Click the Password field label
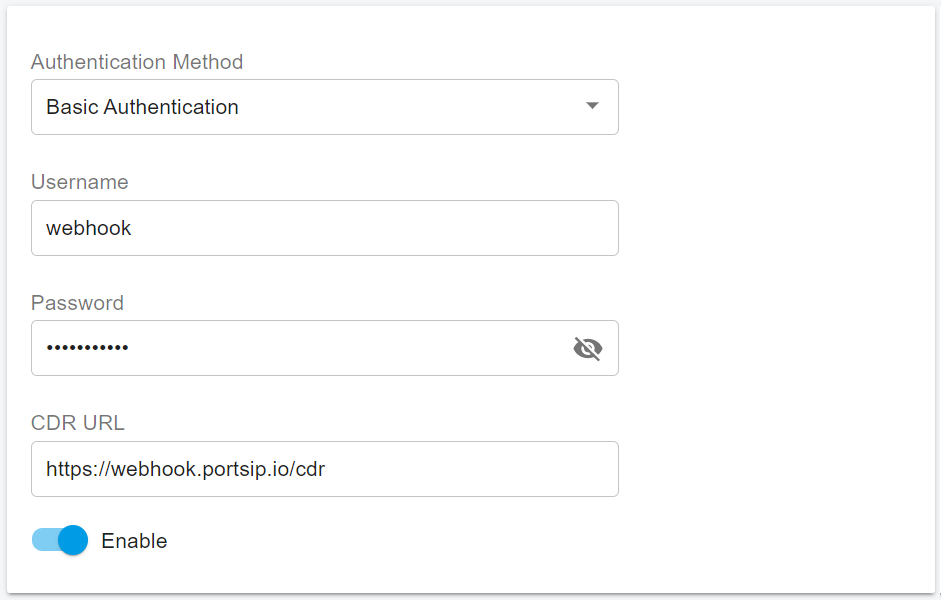The height and width of the screenshot is (600, 941). [78, 303]
